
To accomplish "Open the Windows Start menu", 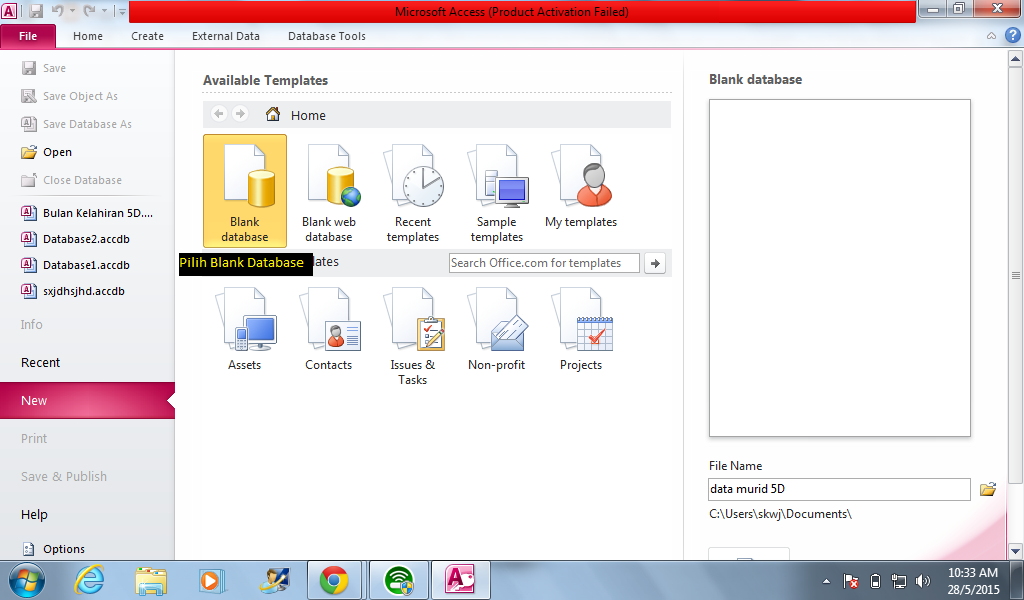I will 27,580.
